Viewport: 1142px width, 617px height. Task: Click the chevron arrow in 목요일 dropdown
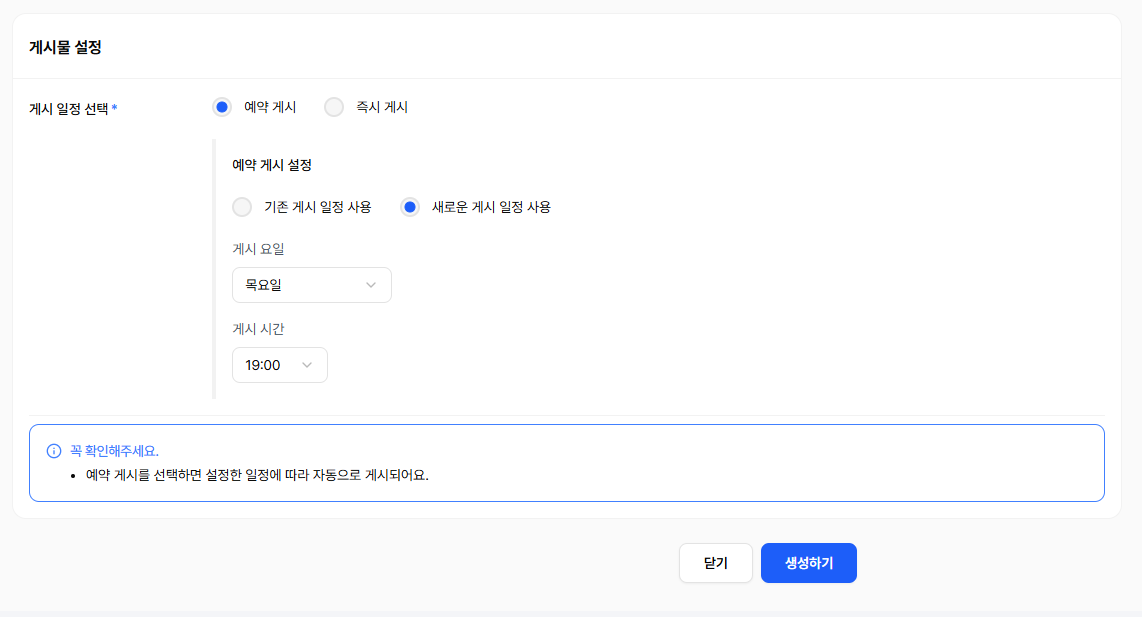371,285
